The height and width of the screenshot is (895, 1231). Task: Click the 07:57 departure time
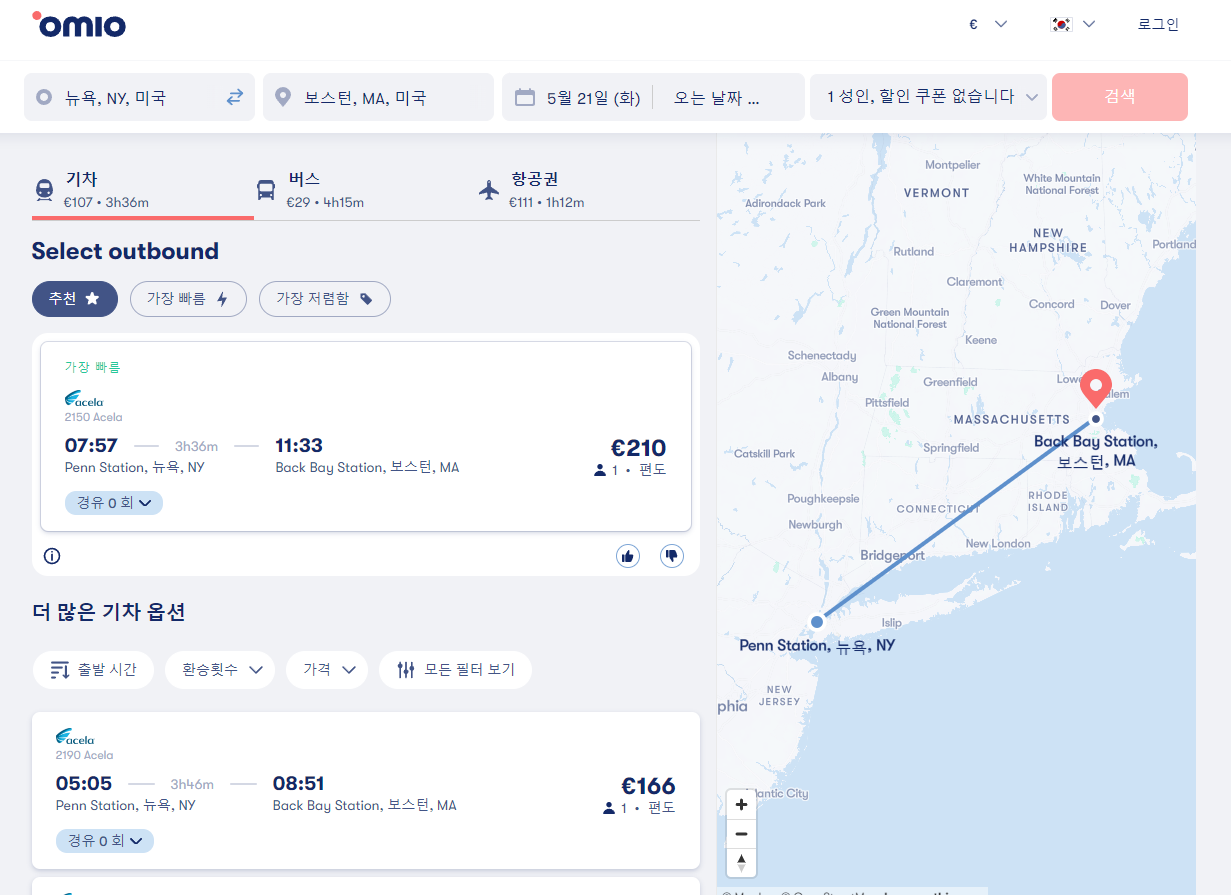pos(91,445)
